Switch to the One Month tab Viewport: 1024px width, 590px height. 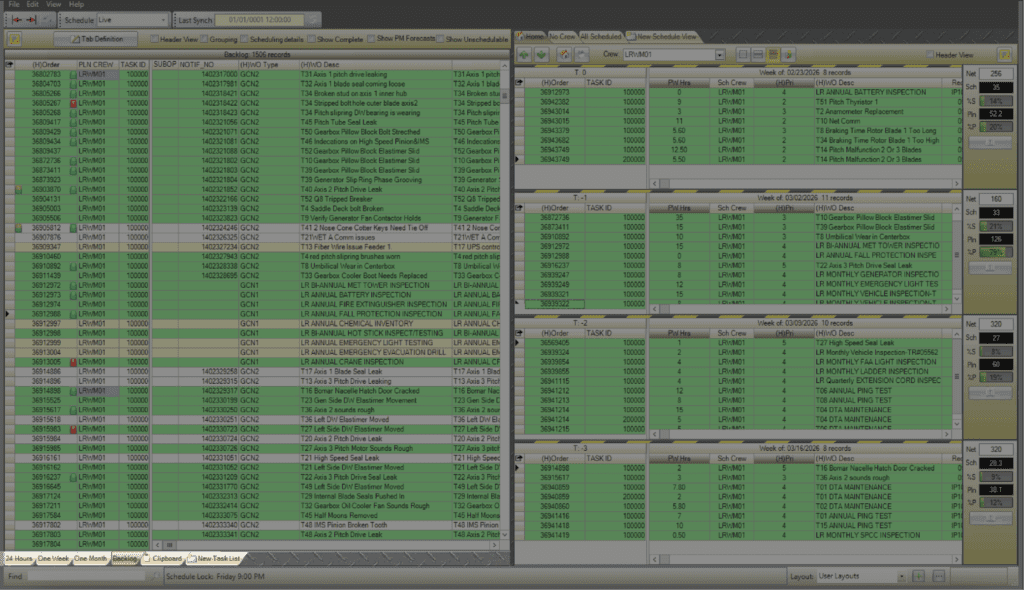coord(90,558)
